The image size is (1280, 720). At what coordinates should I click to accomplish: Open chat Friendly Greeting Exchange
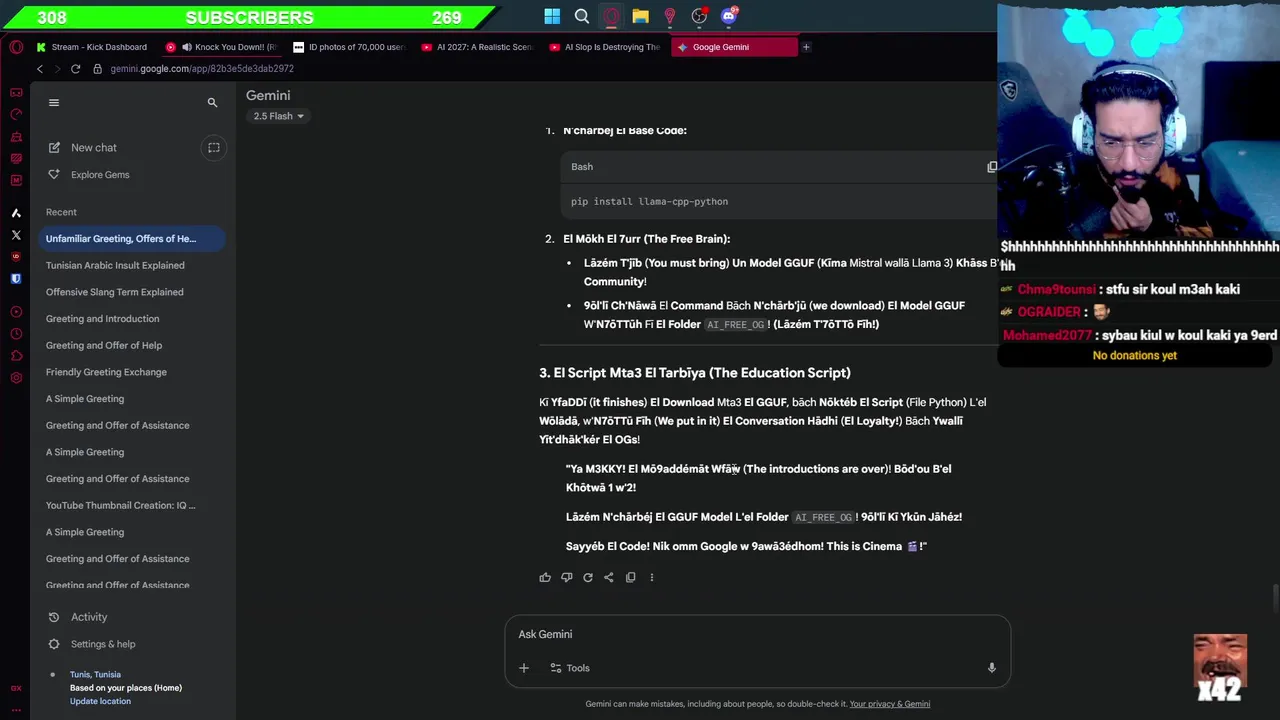coord(106,372)
